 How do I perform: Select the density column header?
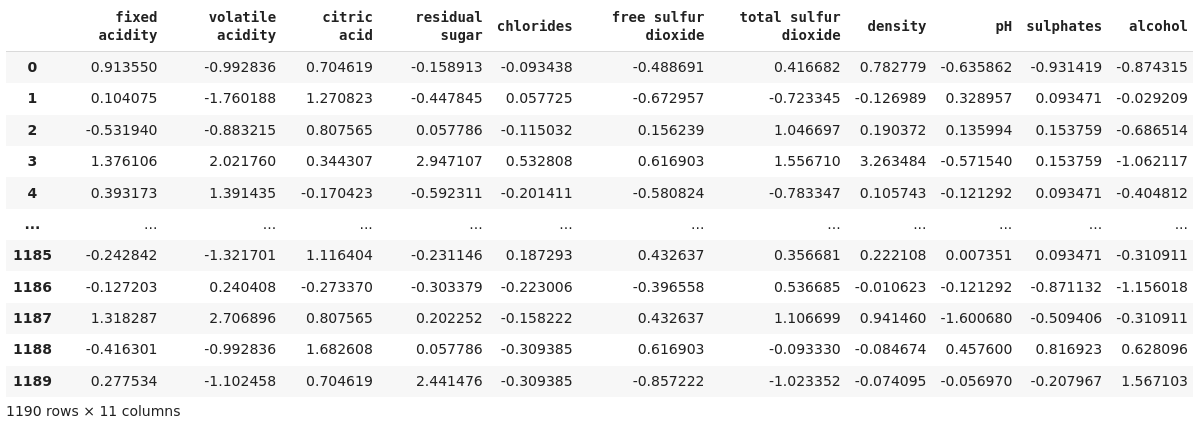click(896, 26)
